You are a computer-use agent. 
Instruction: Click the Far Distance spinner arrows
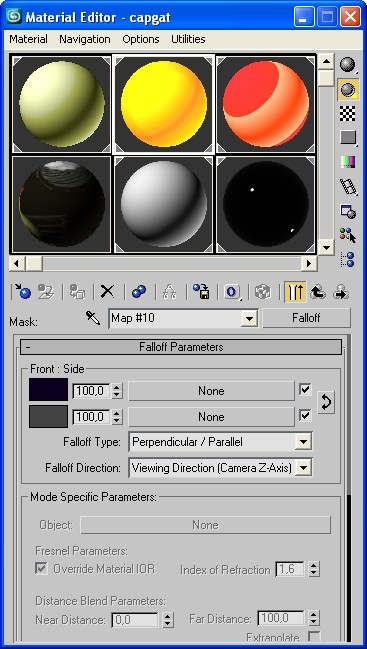[314, 619]
